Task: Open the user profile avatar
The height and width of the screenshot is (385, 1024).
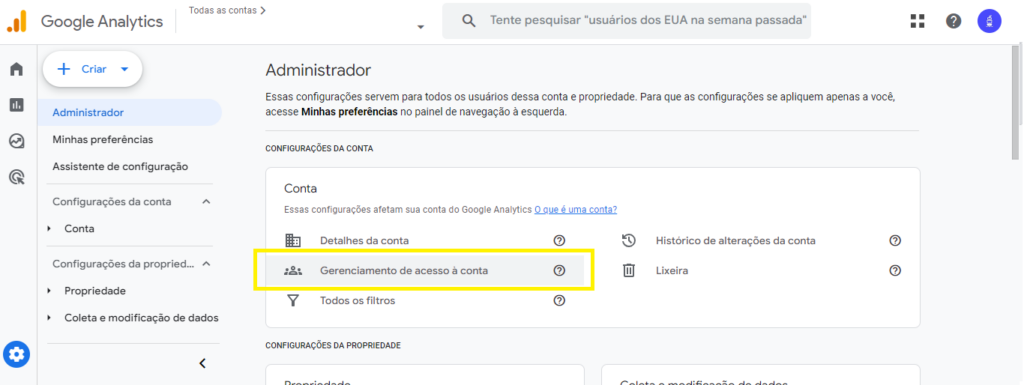Action: coord(989,21)
